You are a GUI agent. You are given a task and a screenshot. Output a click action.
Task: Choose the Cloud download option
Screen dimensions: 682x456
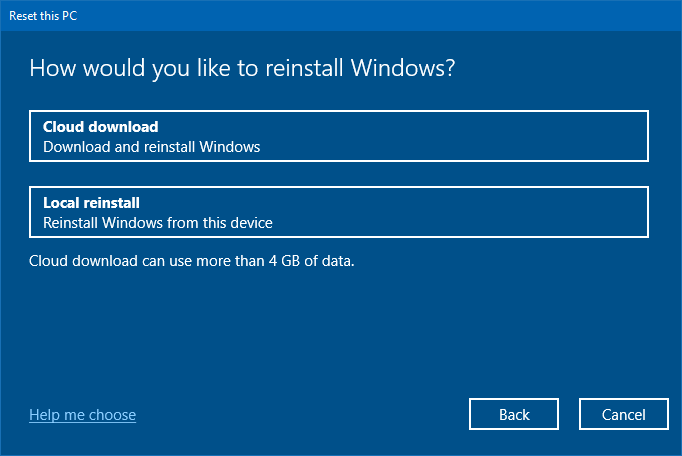[339, 136]
